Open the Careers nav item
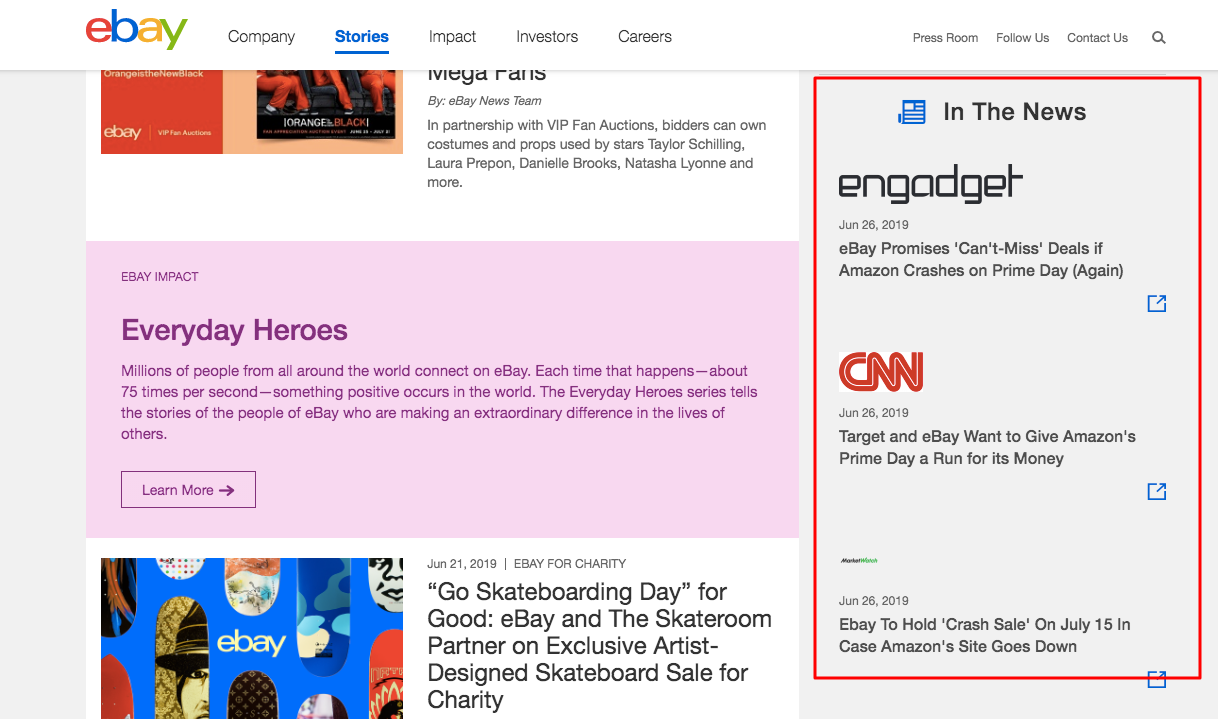 click(645, 36)
